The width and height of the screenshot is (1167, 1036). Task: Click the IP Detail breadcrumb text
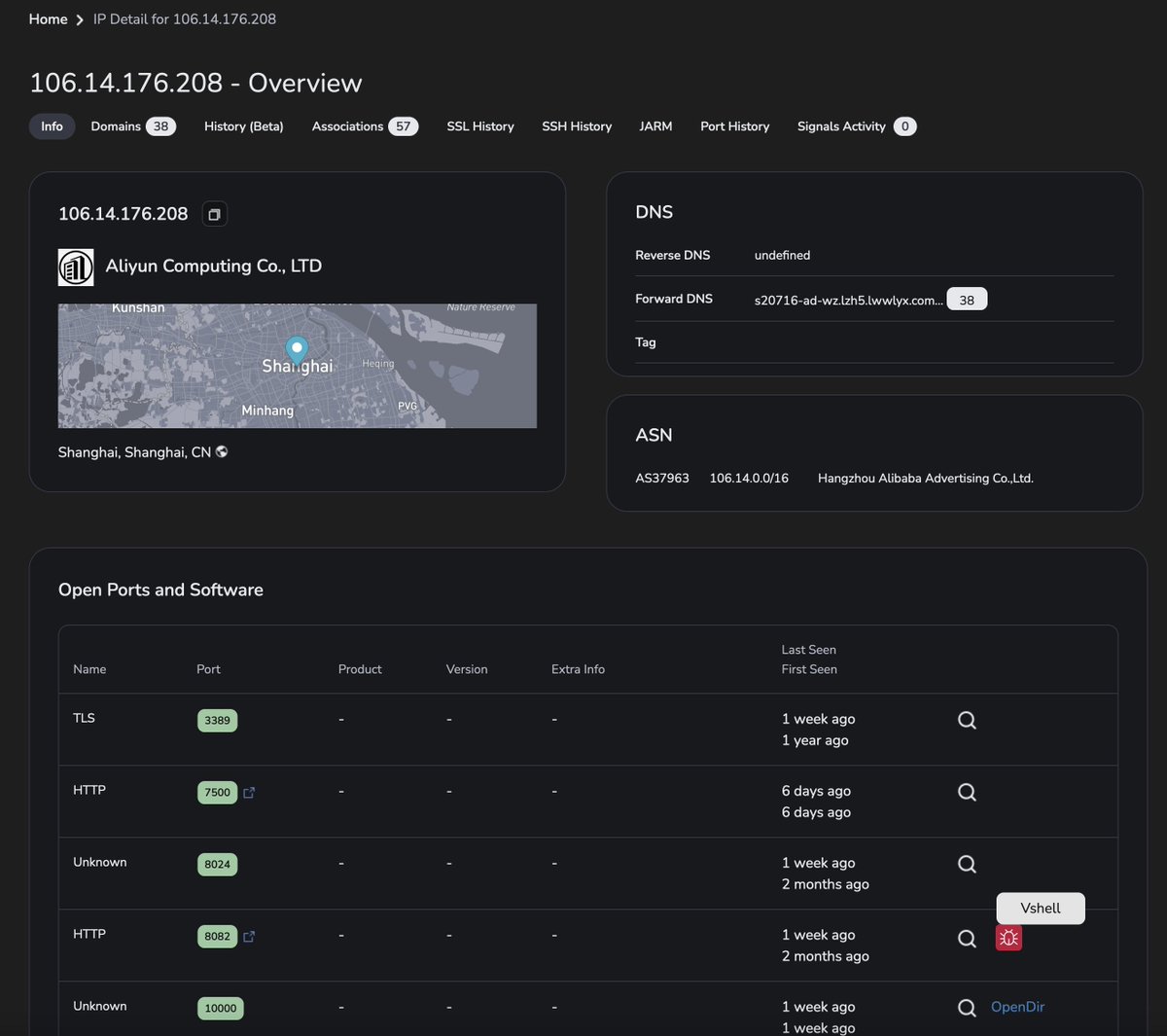185,19
